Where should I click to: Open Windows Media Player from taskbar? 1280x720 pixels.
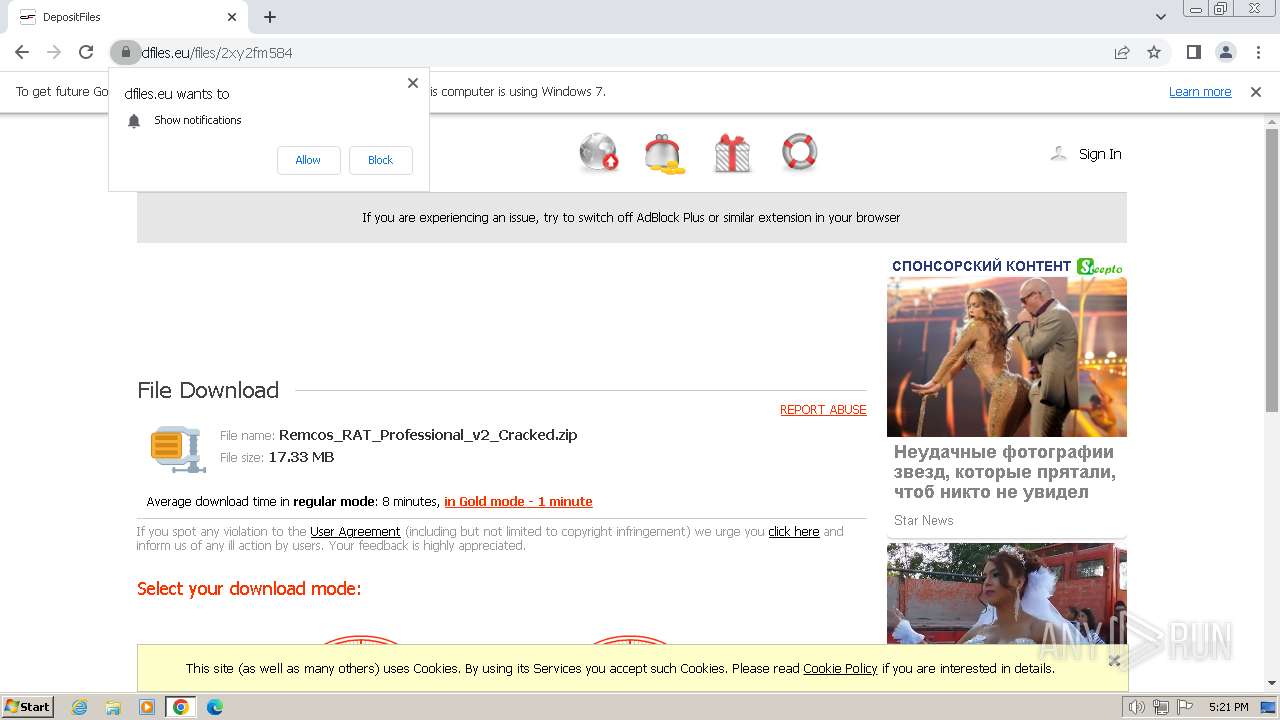tap(147, 707)
